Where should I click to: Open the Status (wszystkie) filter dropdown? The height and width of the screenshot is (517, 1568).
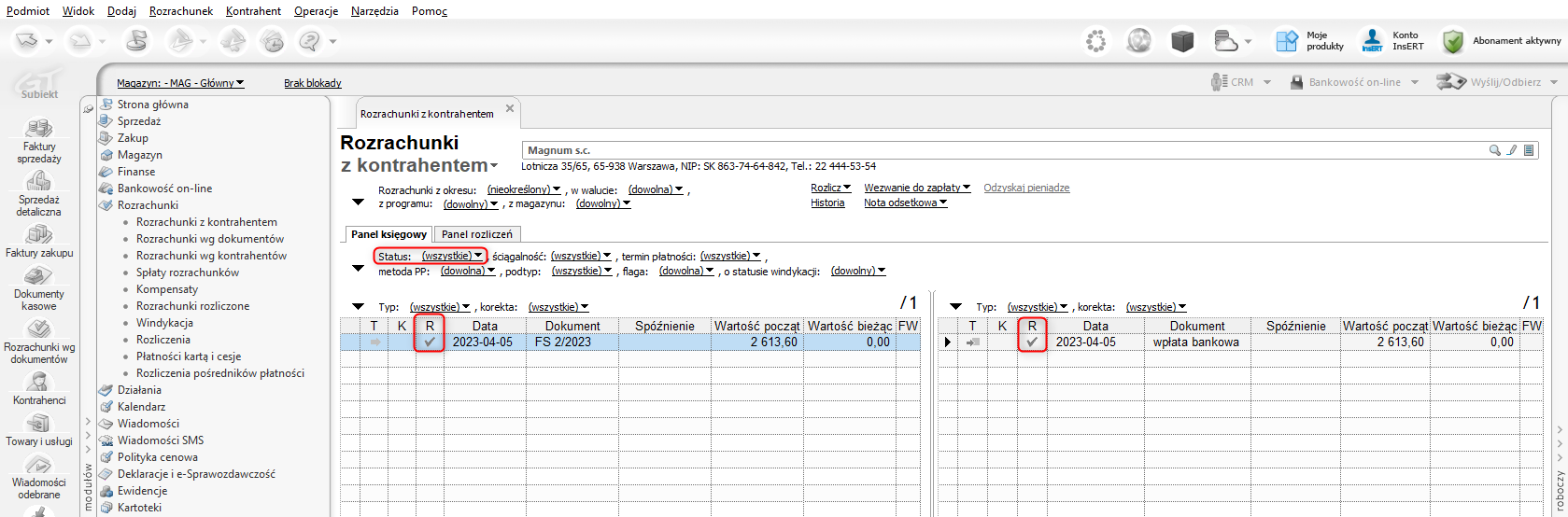pos(453,256)
